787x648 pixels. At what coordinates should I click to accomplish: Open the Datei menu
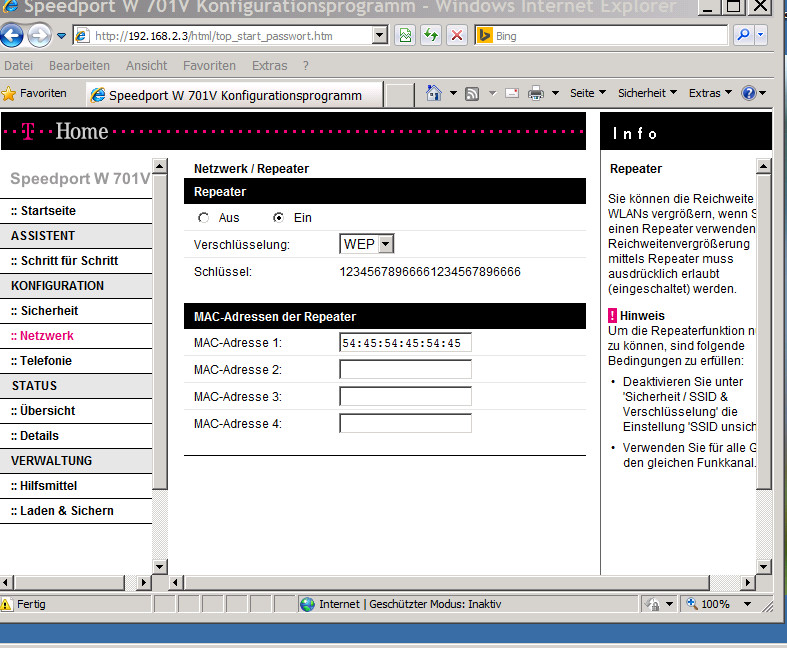click(19, 66)
